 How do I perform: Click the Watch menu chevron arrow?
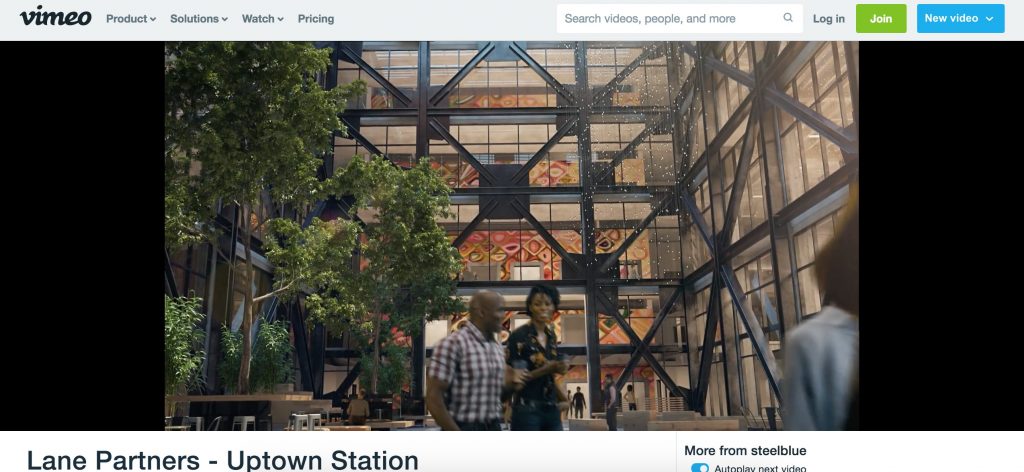[281, 20]
